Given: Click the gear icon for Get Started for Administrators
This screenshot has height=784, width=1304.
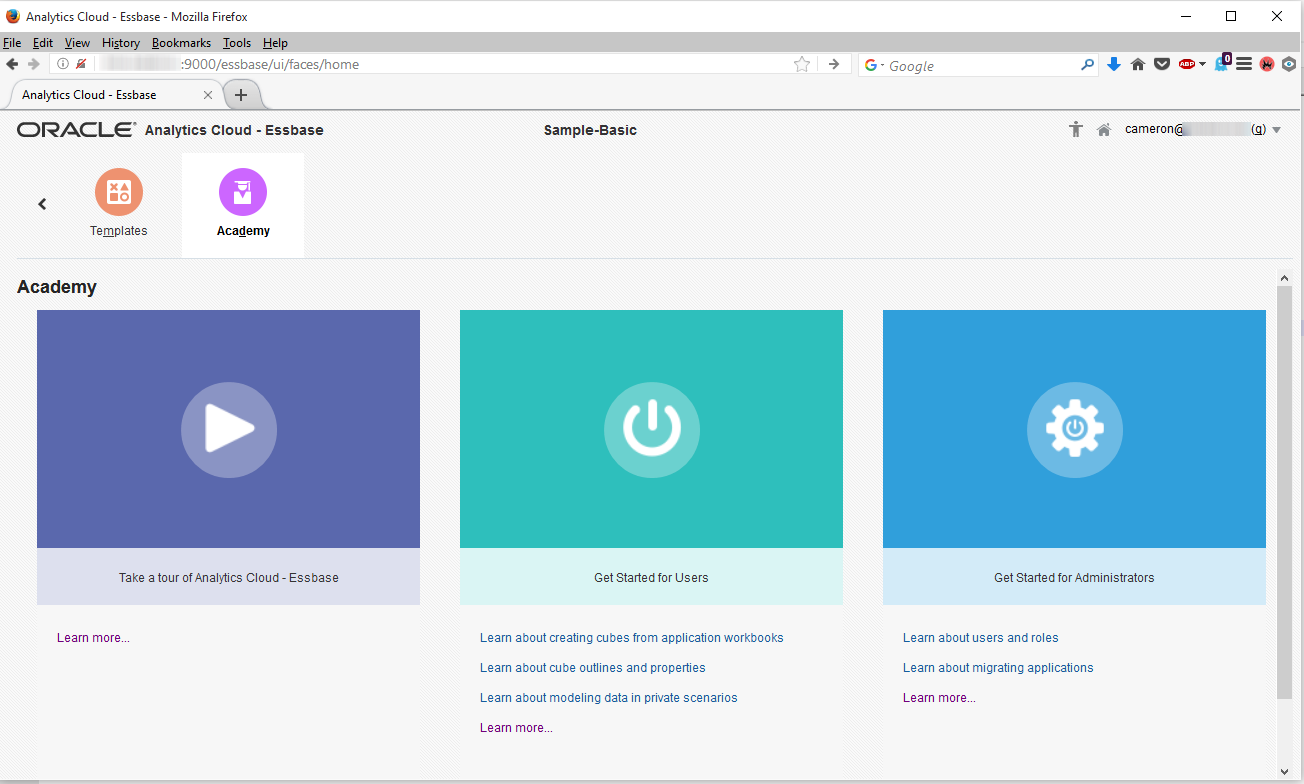Looking at the screenshot, I should (1075, 430).
